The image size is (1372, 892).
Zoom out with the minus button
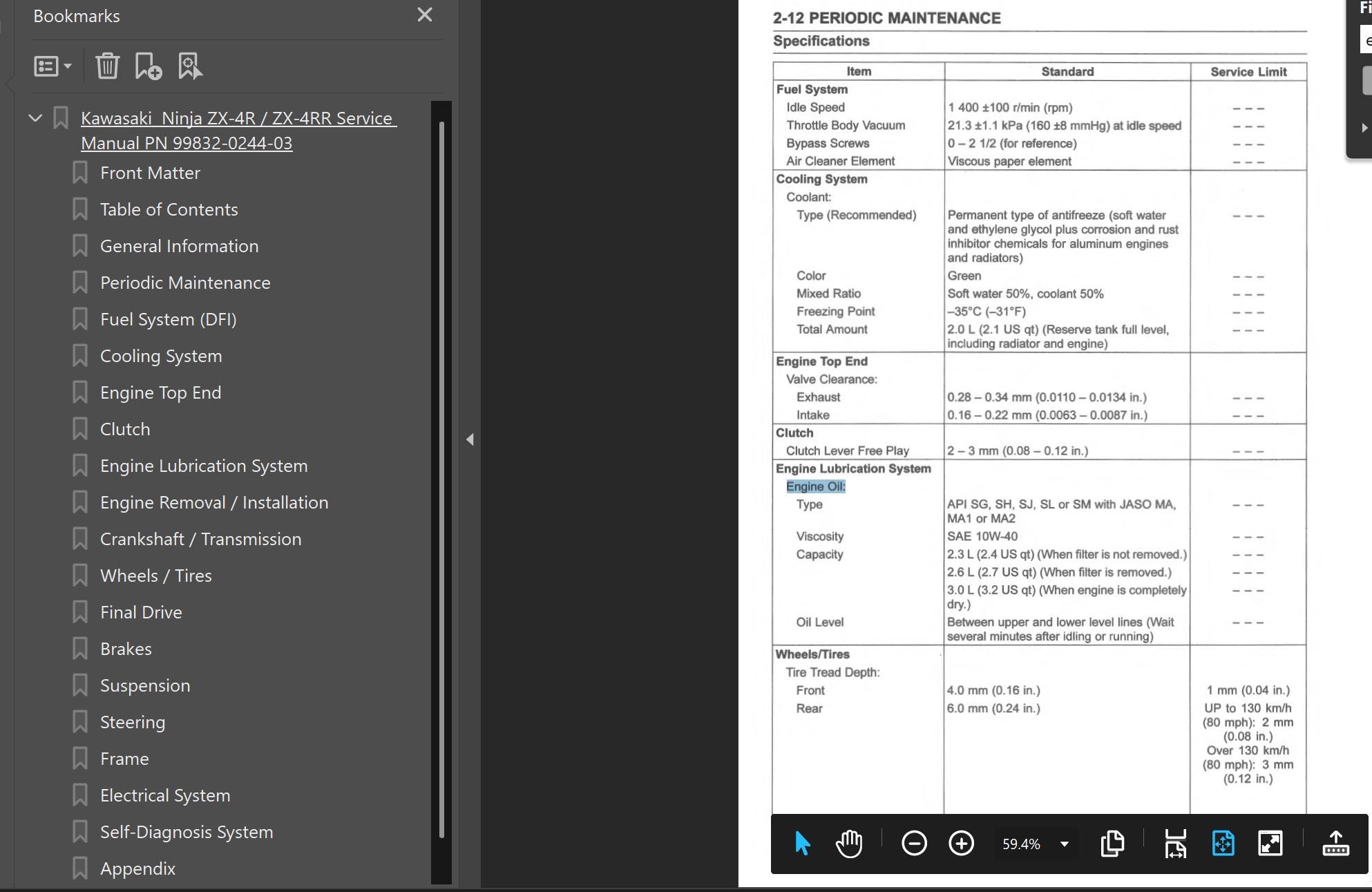[x=914, y=844]
